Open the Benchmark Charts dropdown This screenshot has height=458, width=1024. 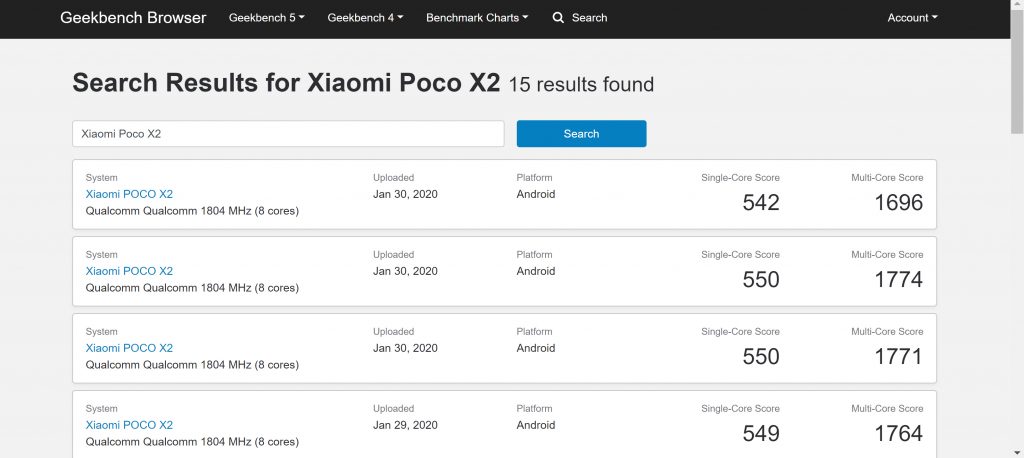click(477, 18)
